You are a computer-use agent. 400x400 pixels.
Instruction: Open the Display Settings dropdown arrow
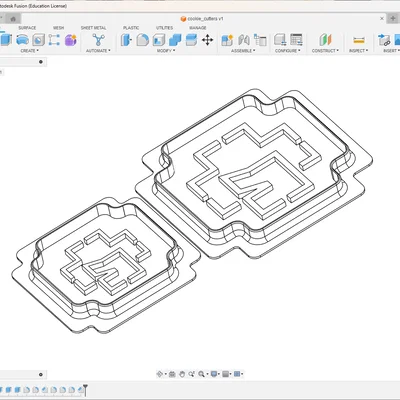219,374
